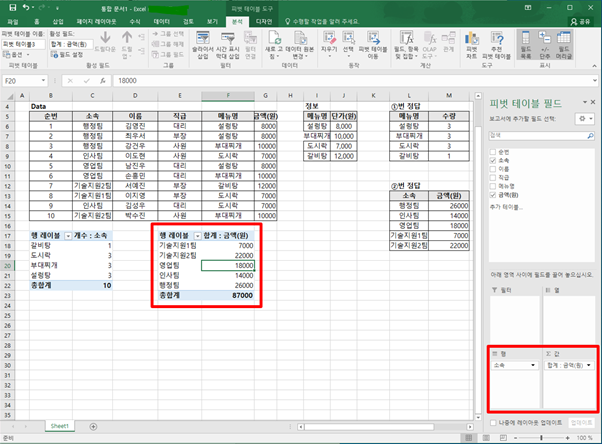Click the horizontal scrollbar thumb
The image size is (602, 444).
click(x=369, y=427)
